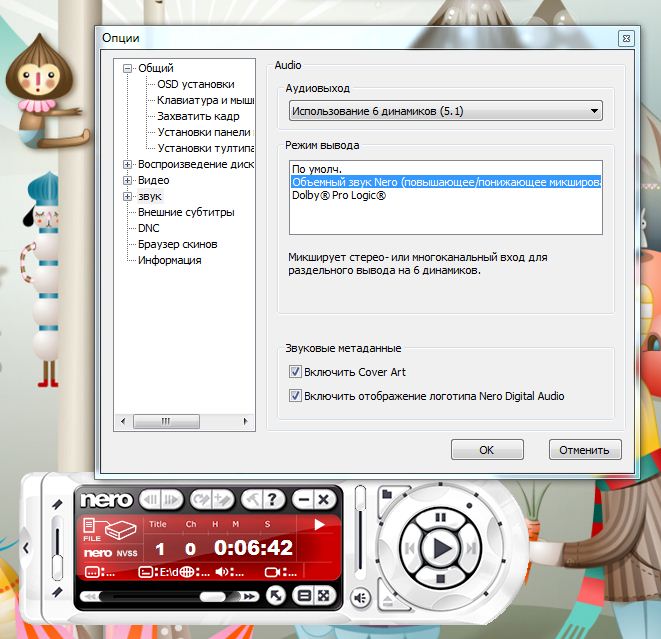Click the tree horizontal scrollbar thumb
Viewport: 661px width, 639px height.
tap(166, 421)
